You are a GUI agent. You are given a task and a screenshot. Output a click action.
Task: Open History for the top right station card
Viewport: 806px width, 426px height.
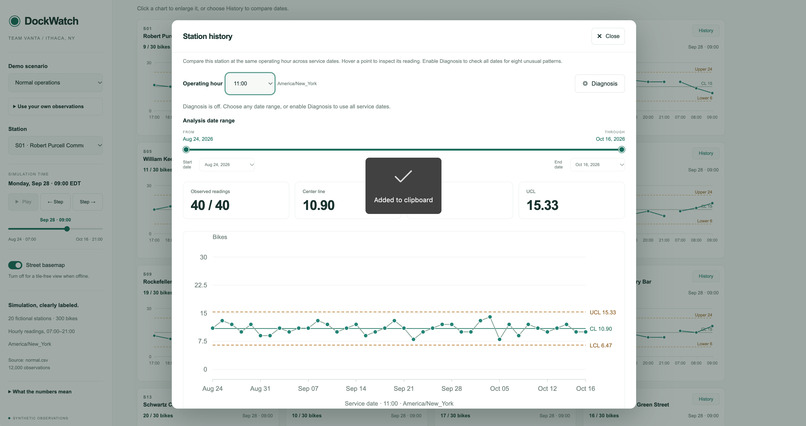click(x=706, y=31)
